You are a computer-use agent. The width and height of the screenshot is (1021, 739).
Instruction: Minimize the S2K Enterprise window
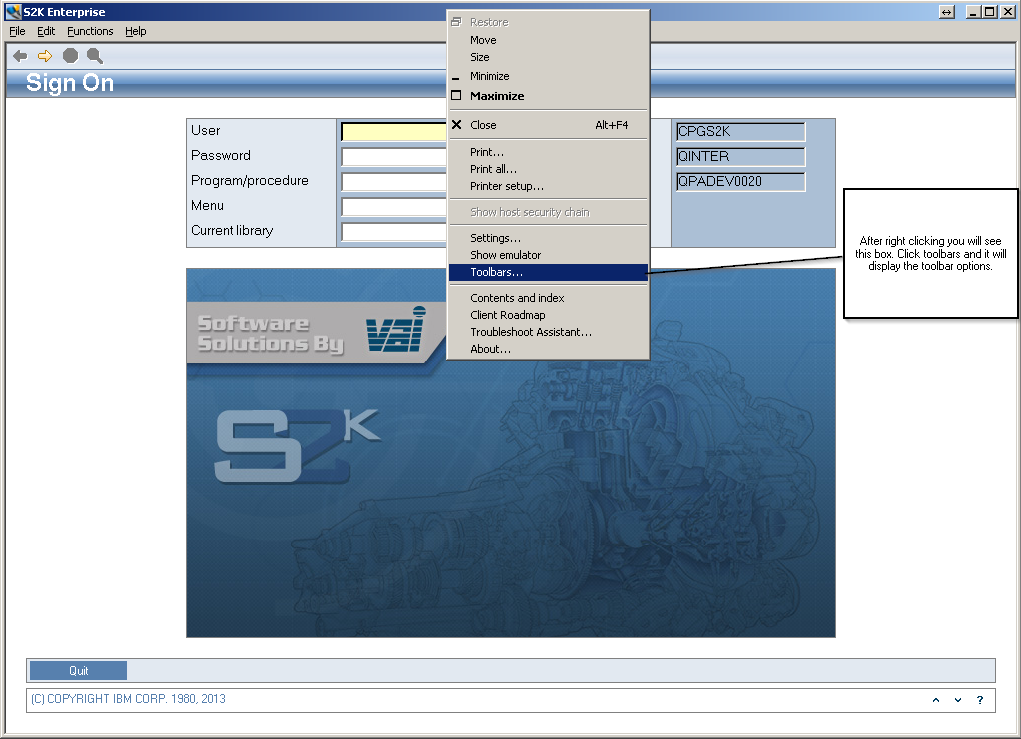[x=973, y=12]
